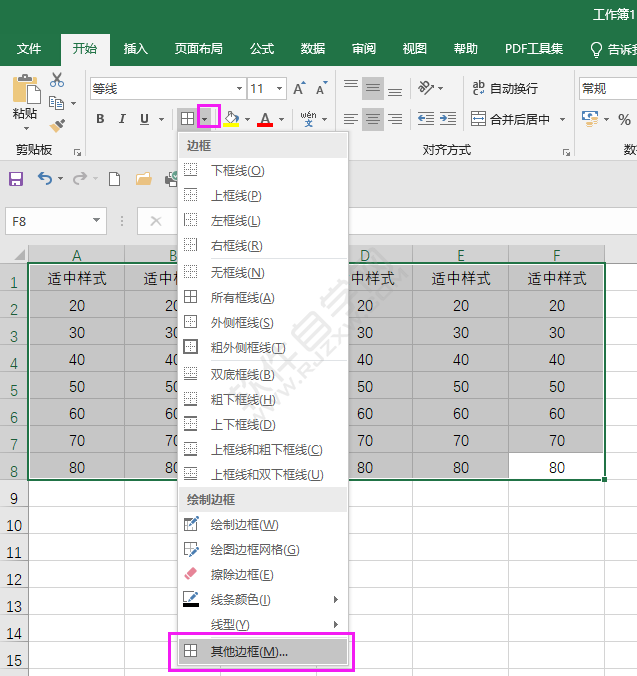
Task: Click the wén phonetic guide icon
Action: [x=308, y=119]
